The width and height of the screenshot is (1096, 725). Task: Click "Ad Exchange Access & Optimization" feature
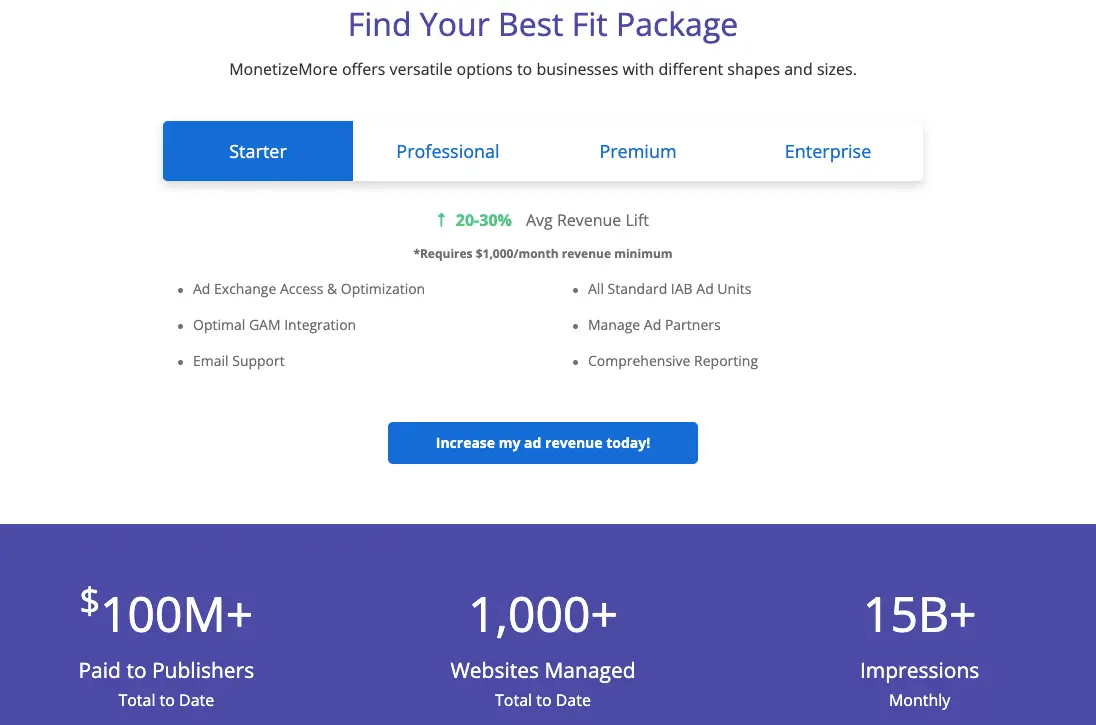(309, 289)
